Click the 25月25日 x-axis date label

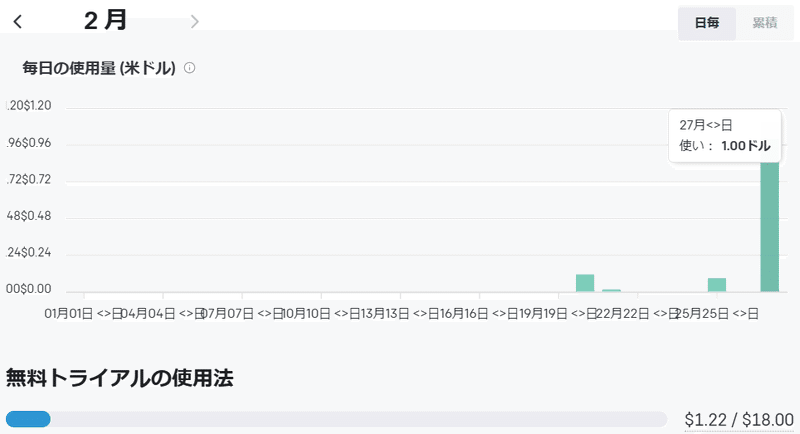coord(702,313)
